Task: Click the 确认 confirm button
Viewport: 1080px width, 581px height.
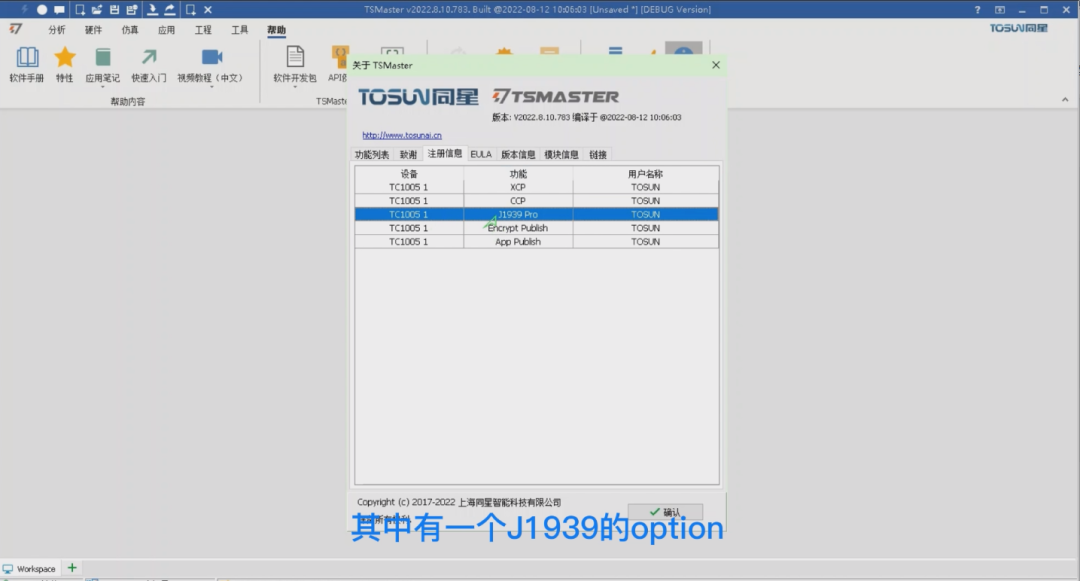Action: tap(665, 511)
